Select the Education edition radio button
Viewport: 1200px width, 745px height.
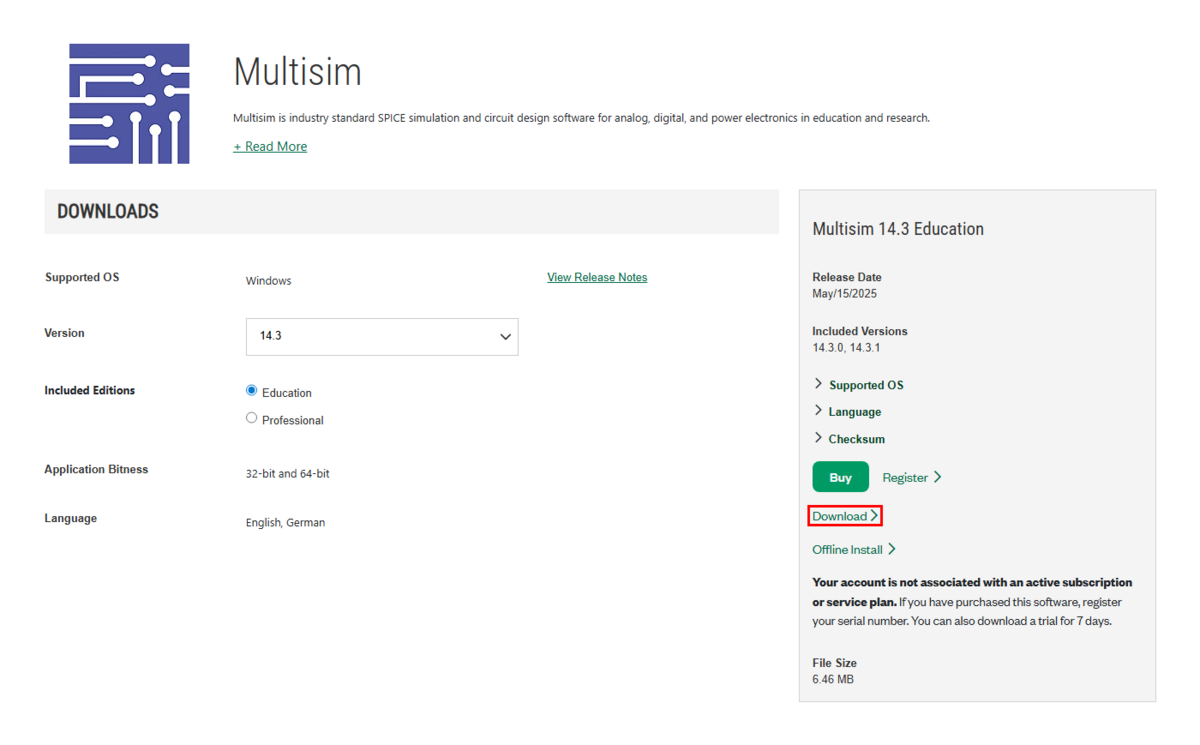coord(252,391)
